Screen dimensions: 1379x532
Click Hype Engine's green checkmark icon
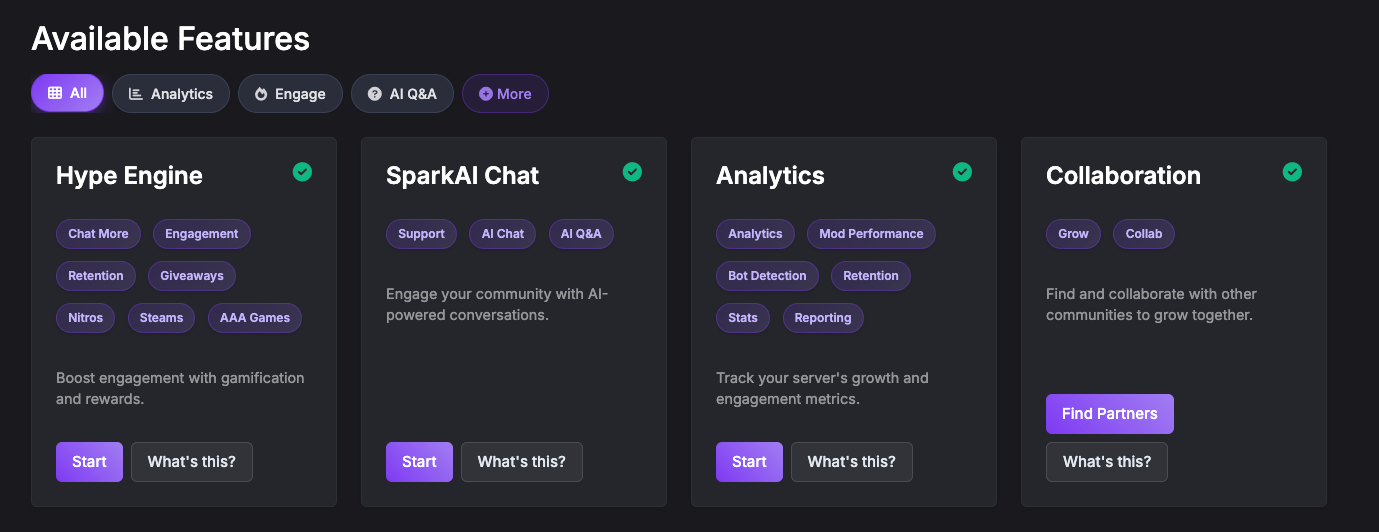tap(302, 172)
